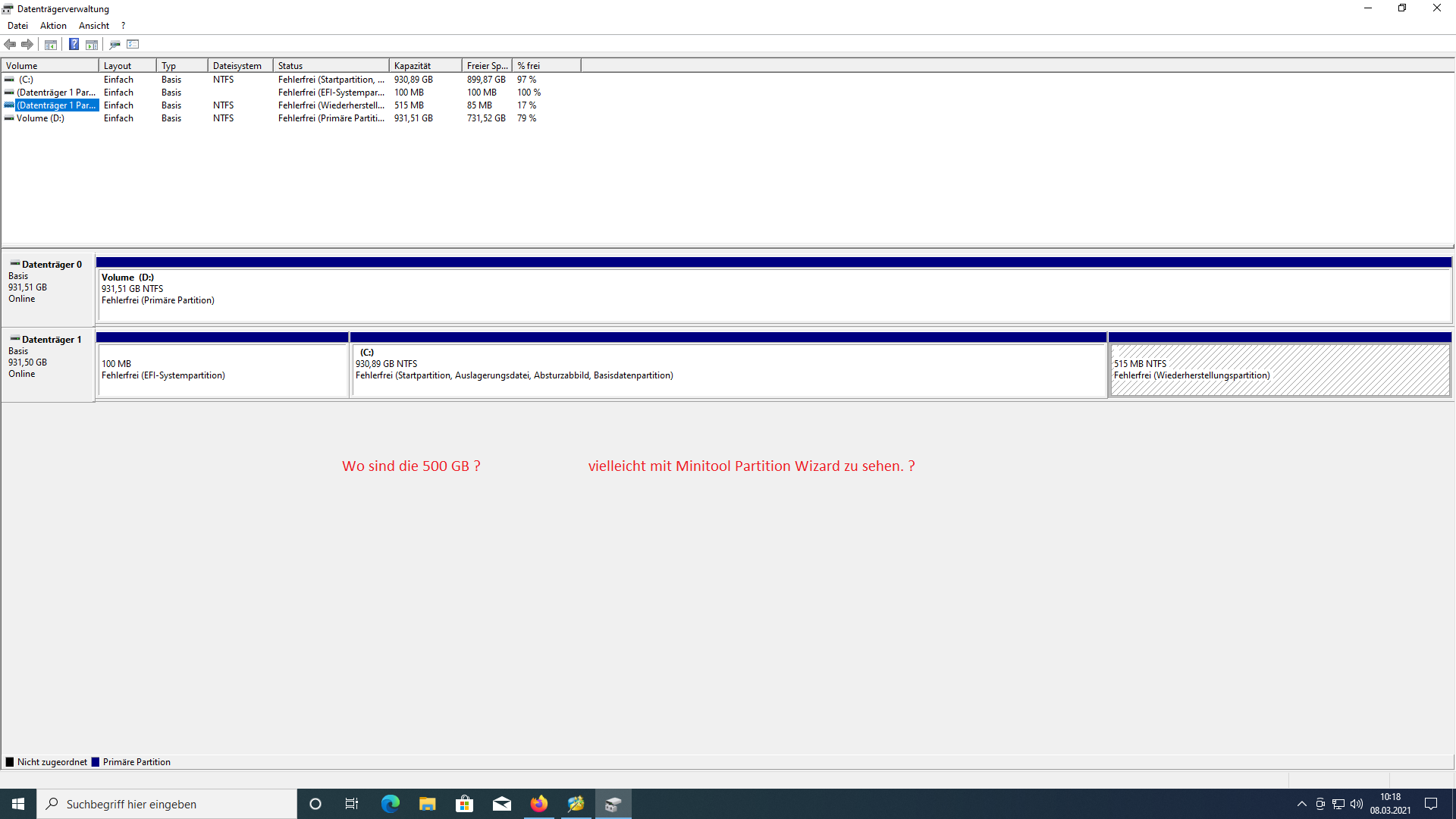Toggle the action pane toolbar icon
The image size is (1456, 819).
point(92,44)
